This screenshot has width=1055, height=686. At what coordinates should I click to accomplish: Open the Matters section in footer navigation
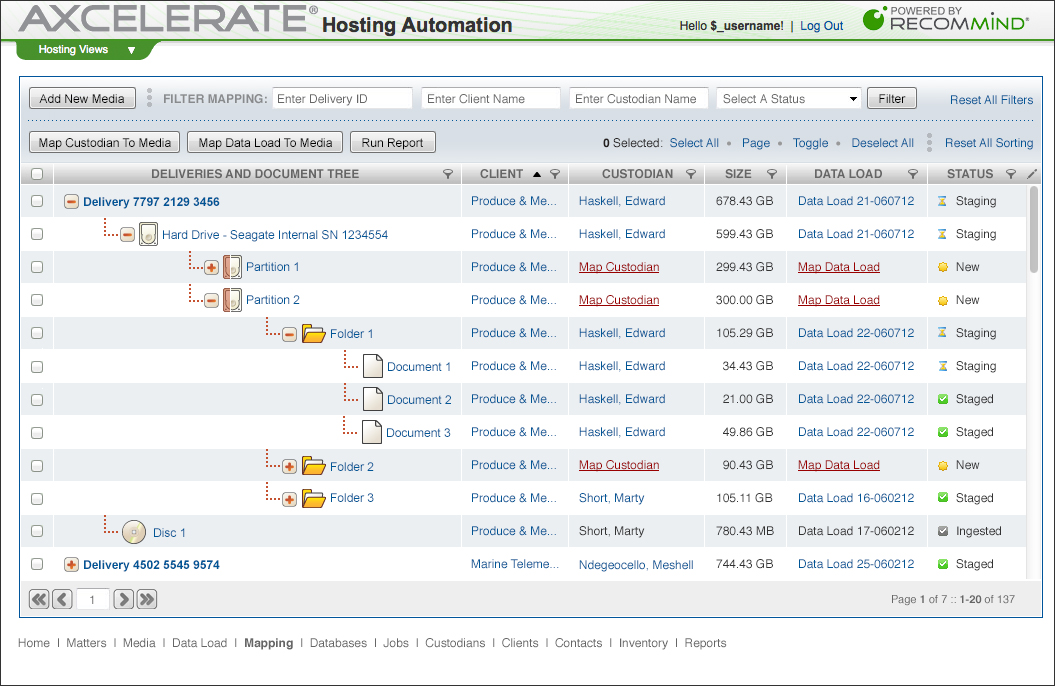point(86,643)
